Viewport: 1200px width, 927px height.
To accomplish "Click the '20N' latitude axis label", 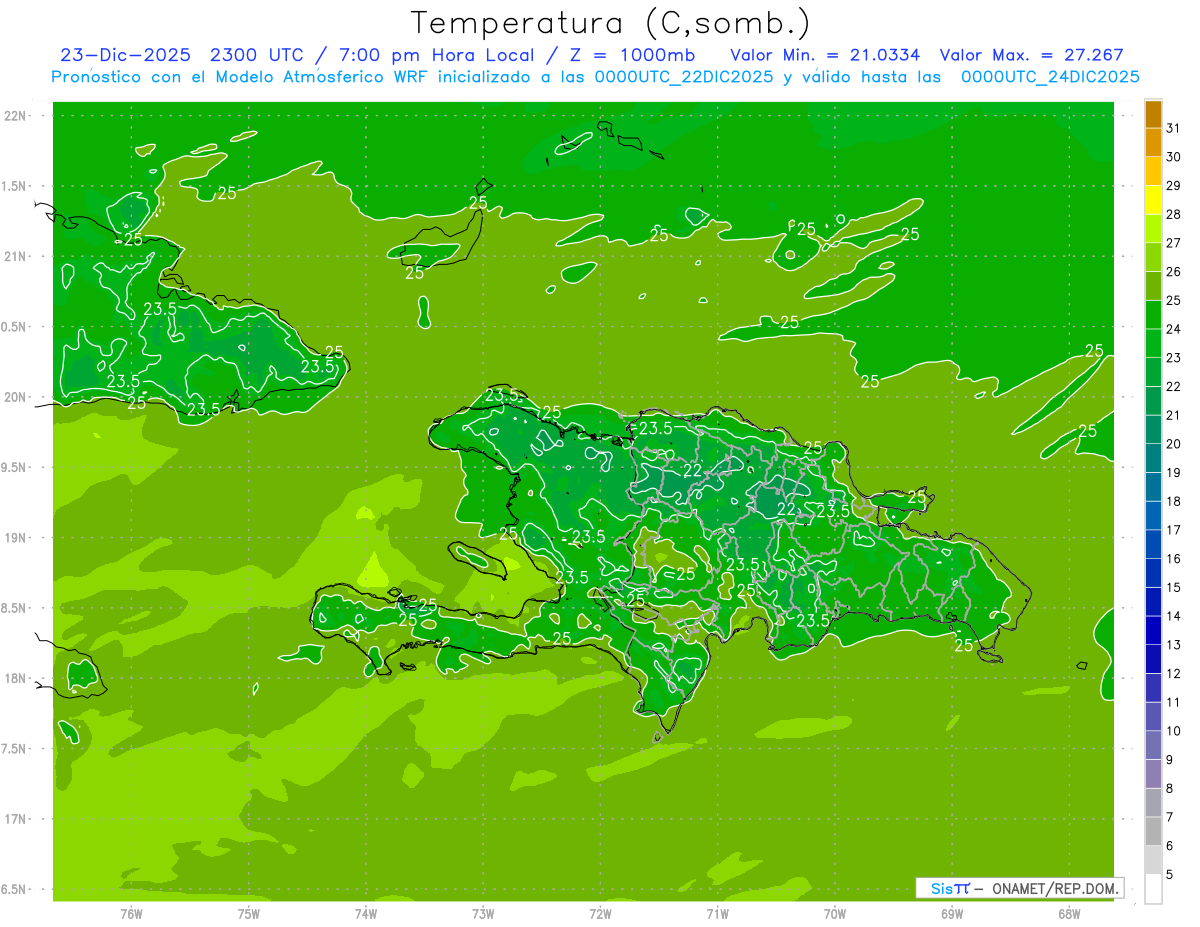I will click(x=16, y=397).
